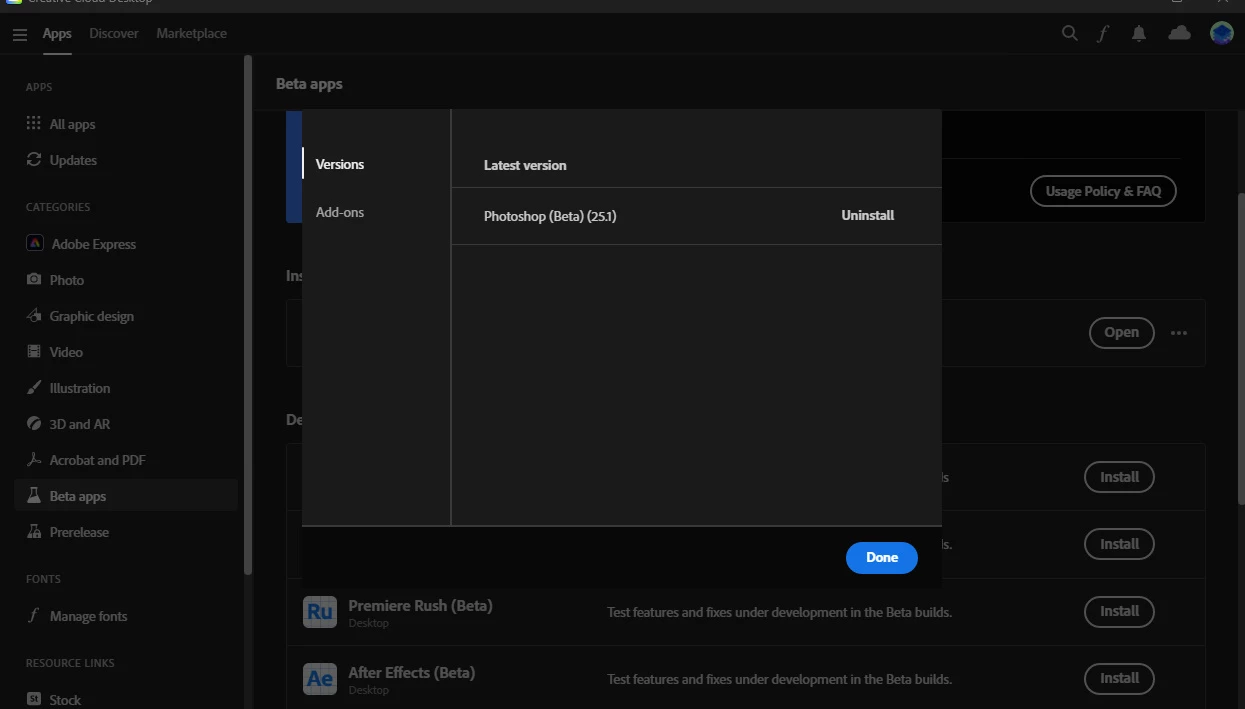
Task: Click the Photo camera icon
Action: tap(34, 280)
